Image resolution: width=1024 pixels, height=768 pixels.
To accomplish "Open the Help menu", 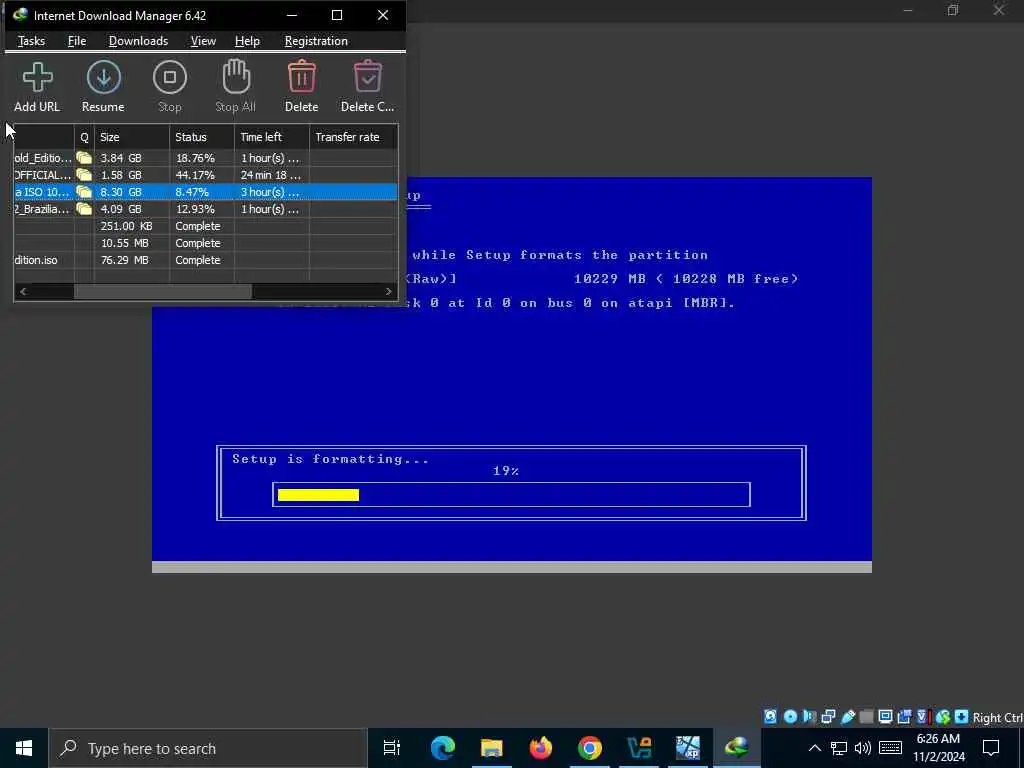I will coord(247,40).
